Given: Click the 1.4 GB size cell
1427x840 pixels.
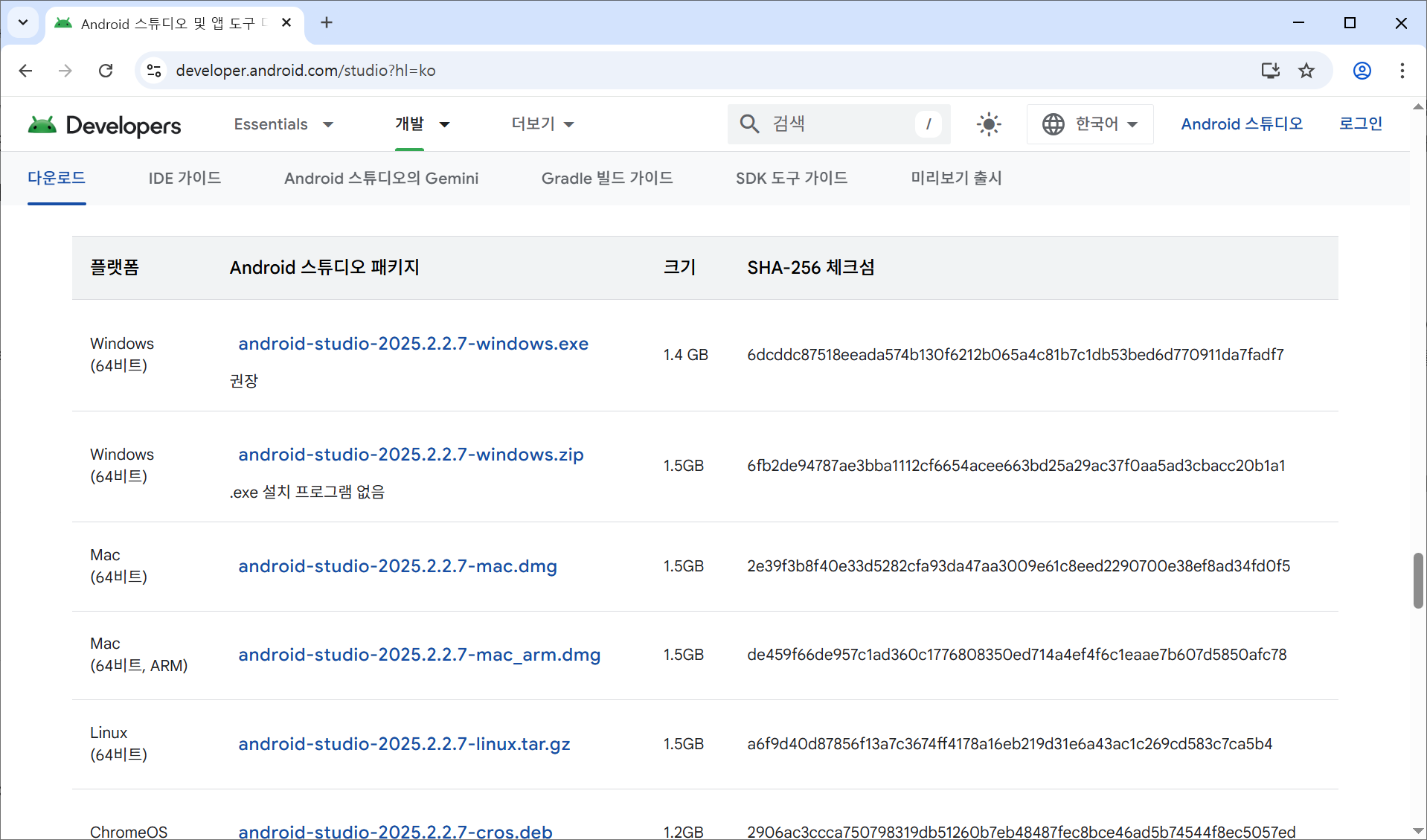Looking at the screenshot, I should pos(685,355).
